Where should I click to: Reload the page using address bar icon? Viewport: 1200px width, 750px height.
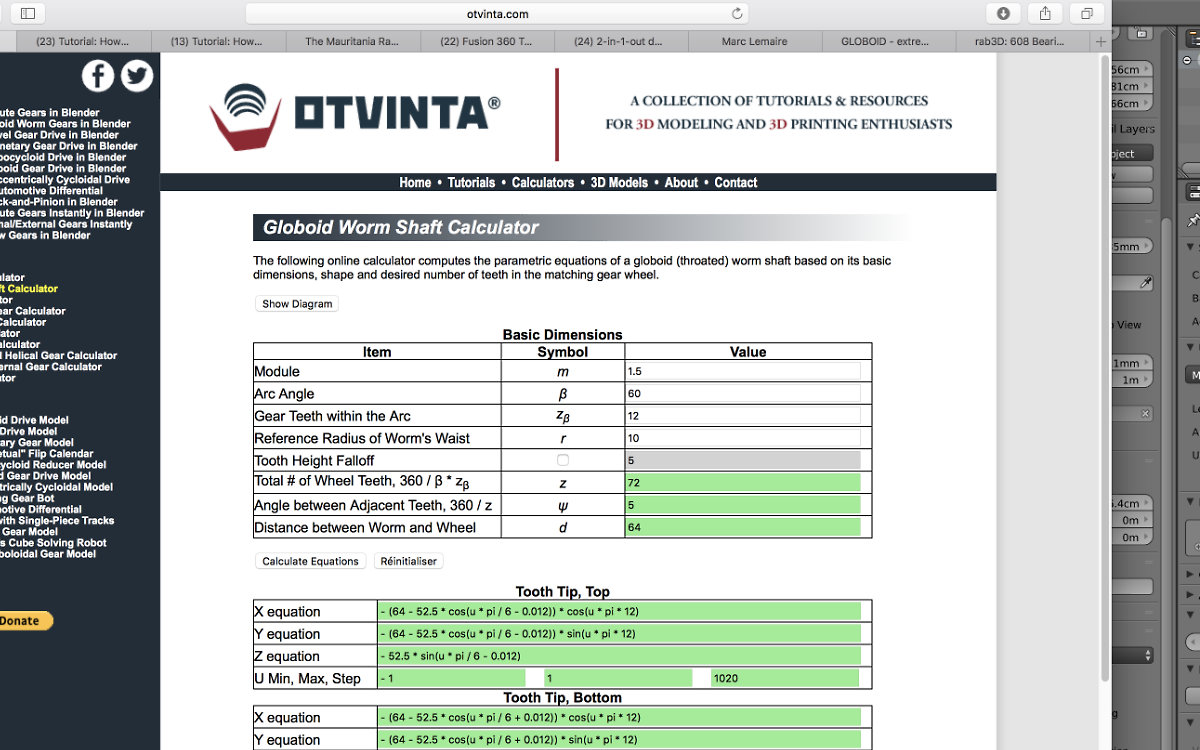tap(737, 14)
